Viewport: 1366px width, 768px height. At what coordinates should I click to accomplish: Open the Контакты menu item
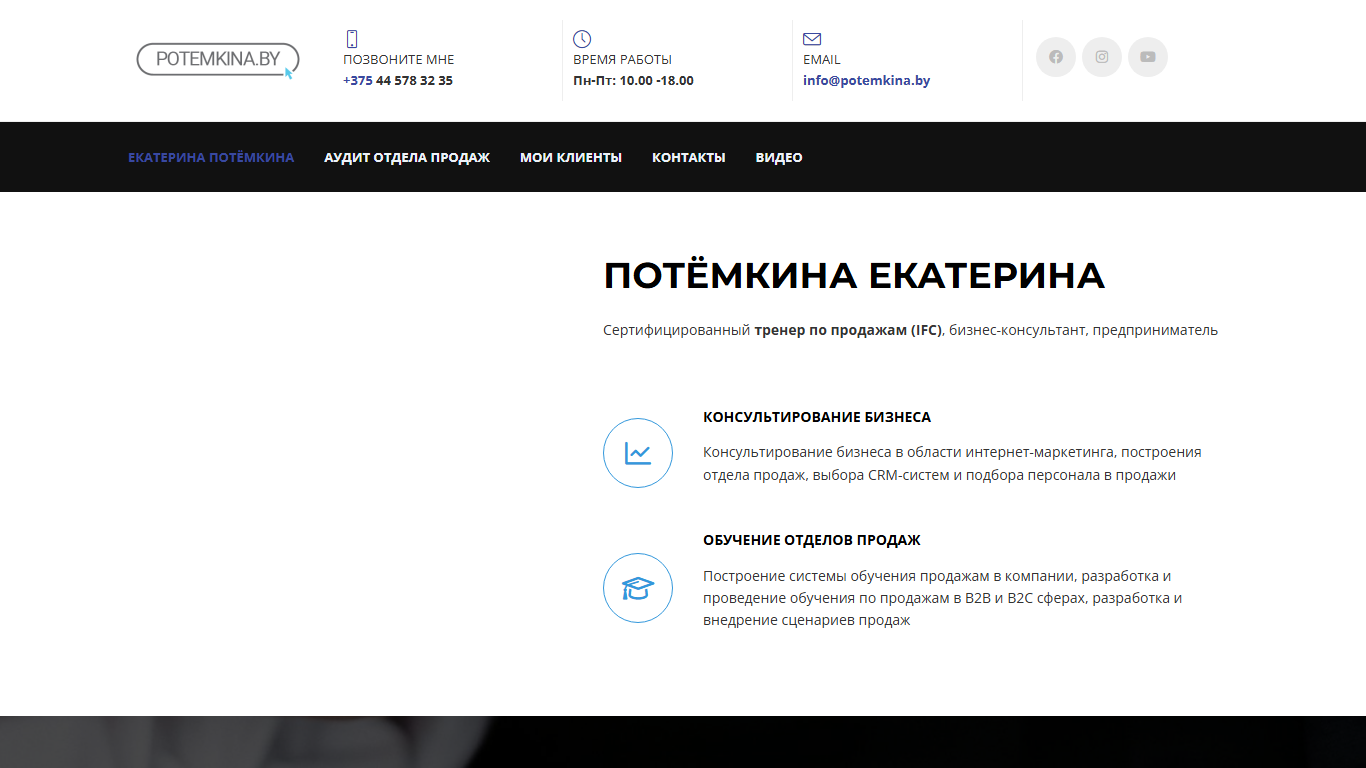689,157
